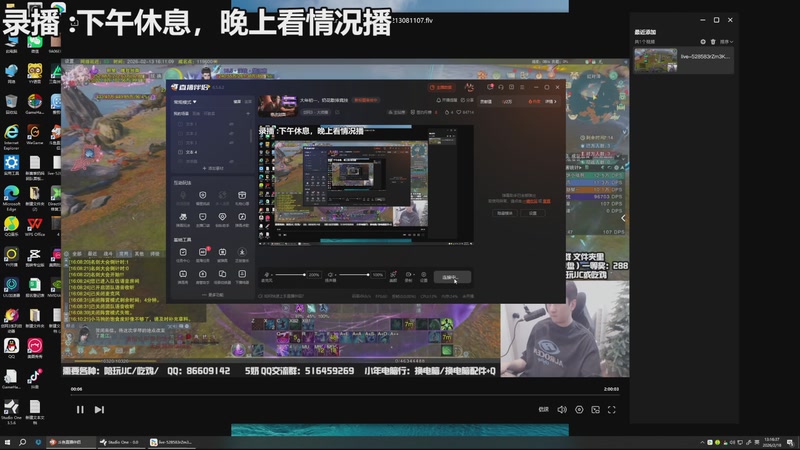Viewport: 800px width, 450px height.
Task: Open the green spreadsheet file icon
Action: (35, 288)
